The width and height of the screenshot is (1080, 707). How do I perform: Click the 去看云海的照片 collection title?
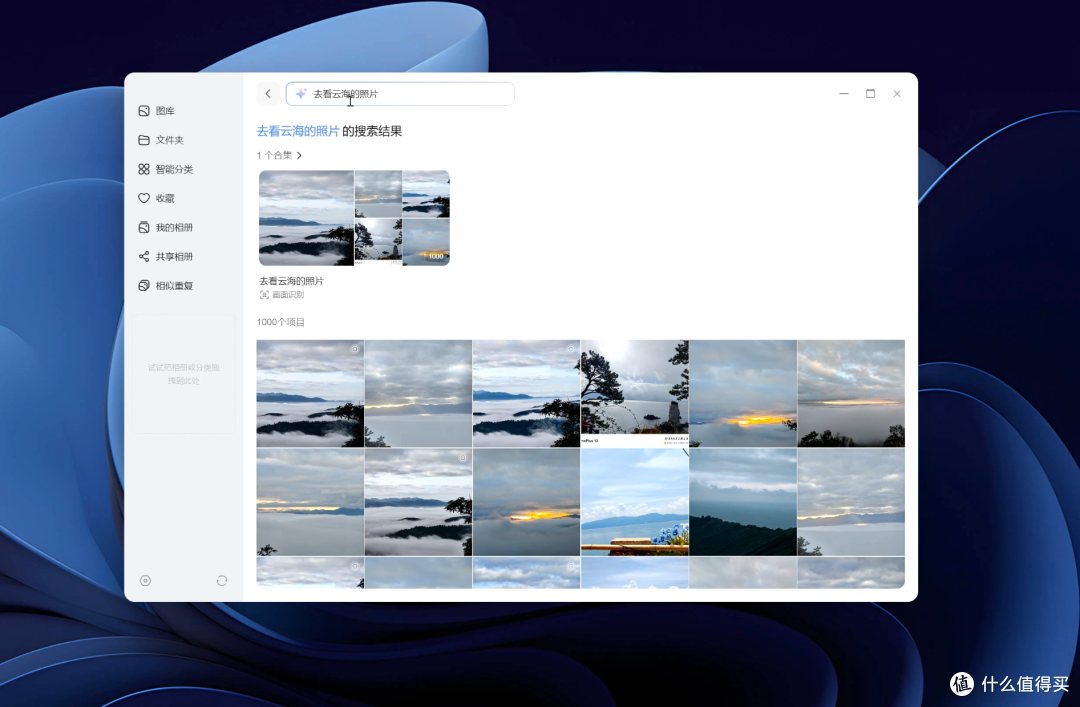click(x=291, y=281)
